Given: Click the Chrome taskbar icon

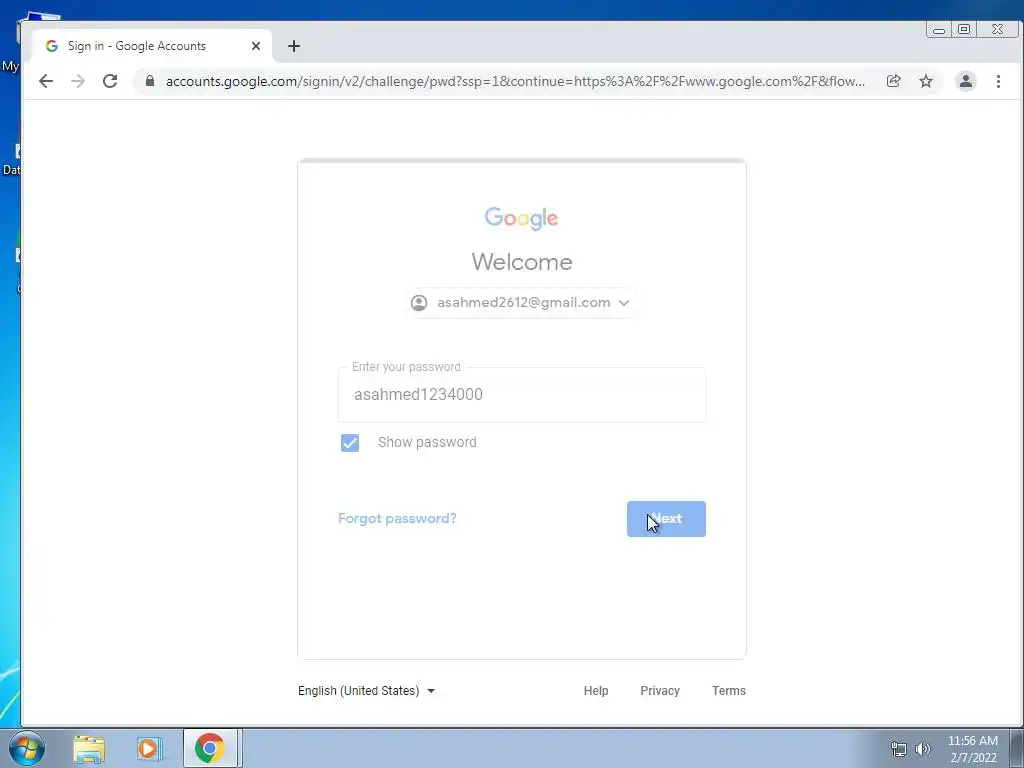Looking at the screenshot, I should pos(210,748).
